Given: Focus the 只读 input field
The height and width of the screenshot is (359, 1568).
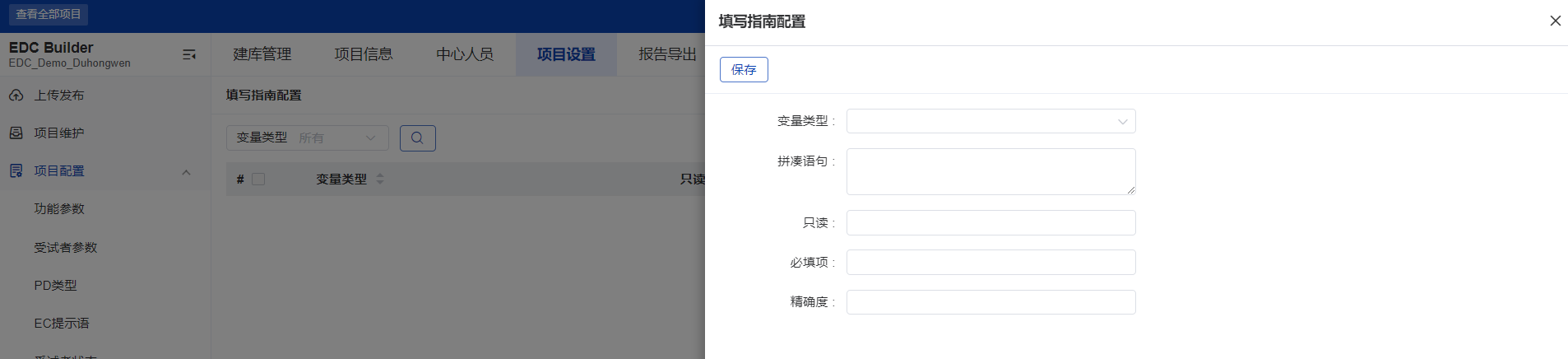Looking at the screenshot, I should click(x=990, y=223).
